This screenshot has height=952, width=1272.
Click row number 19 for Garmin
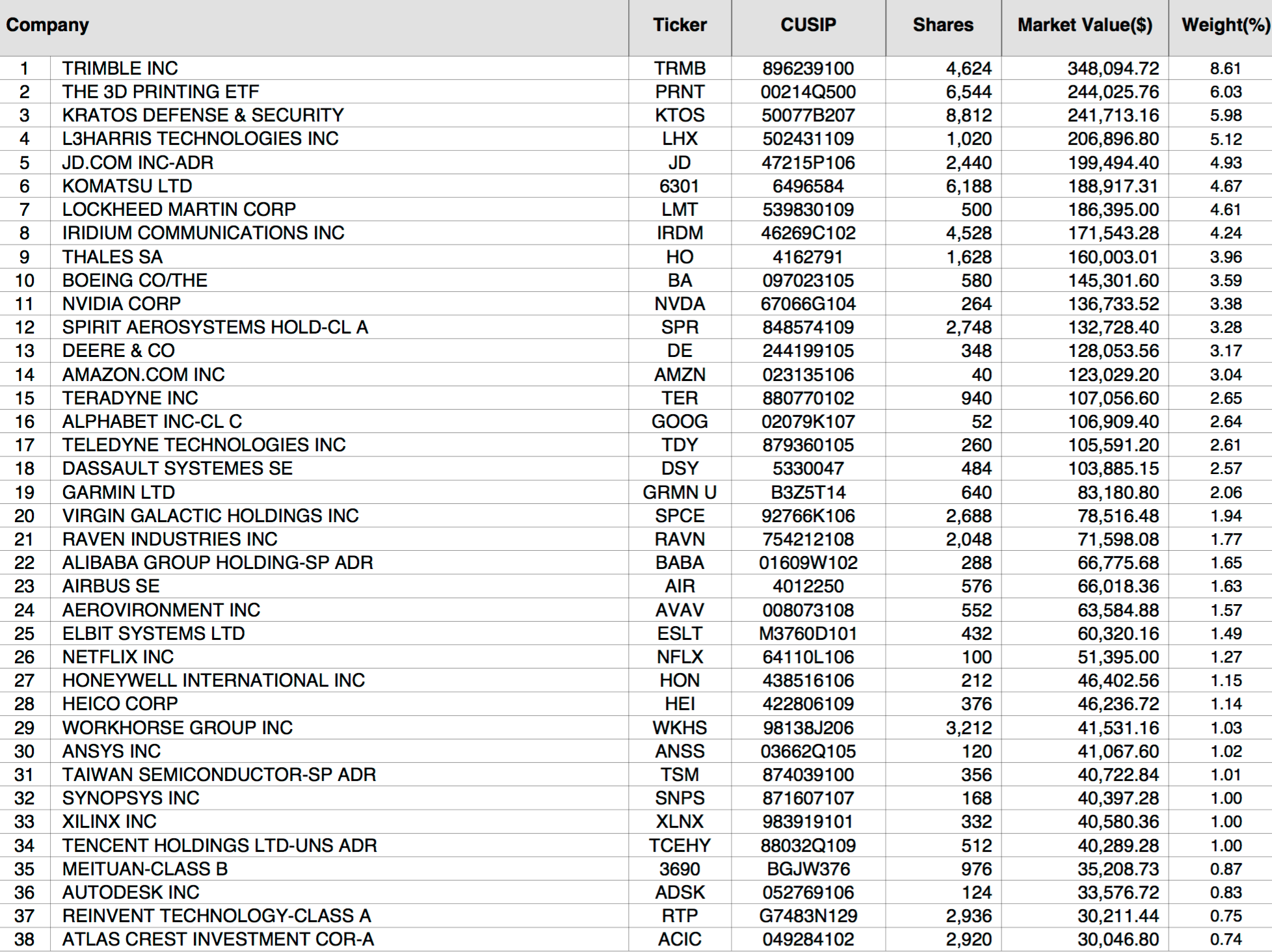(25, 492)
